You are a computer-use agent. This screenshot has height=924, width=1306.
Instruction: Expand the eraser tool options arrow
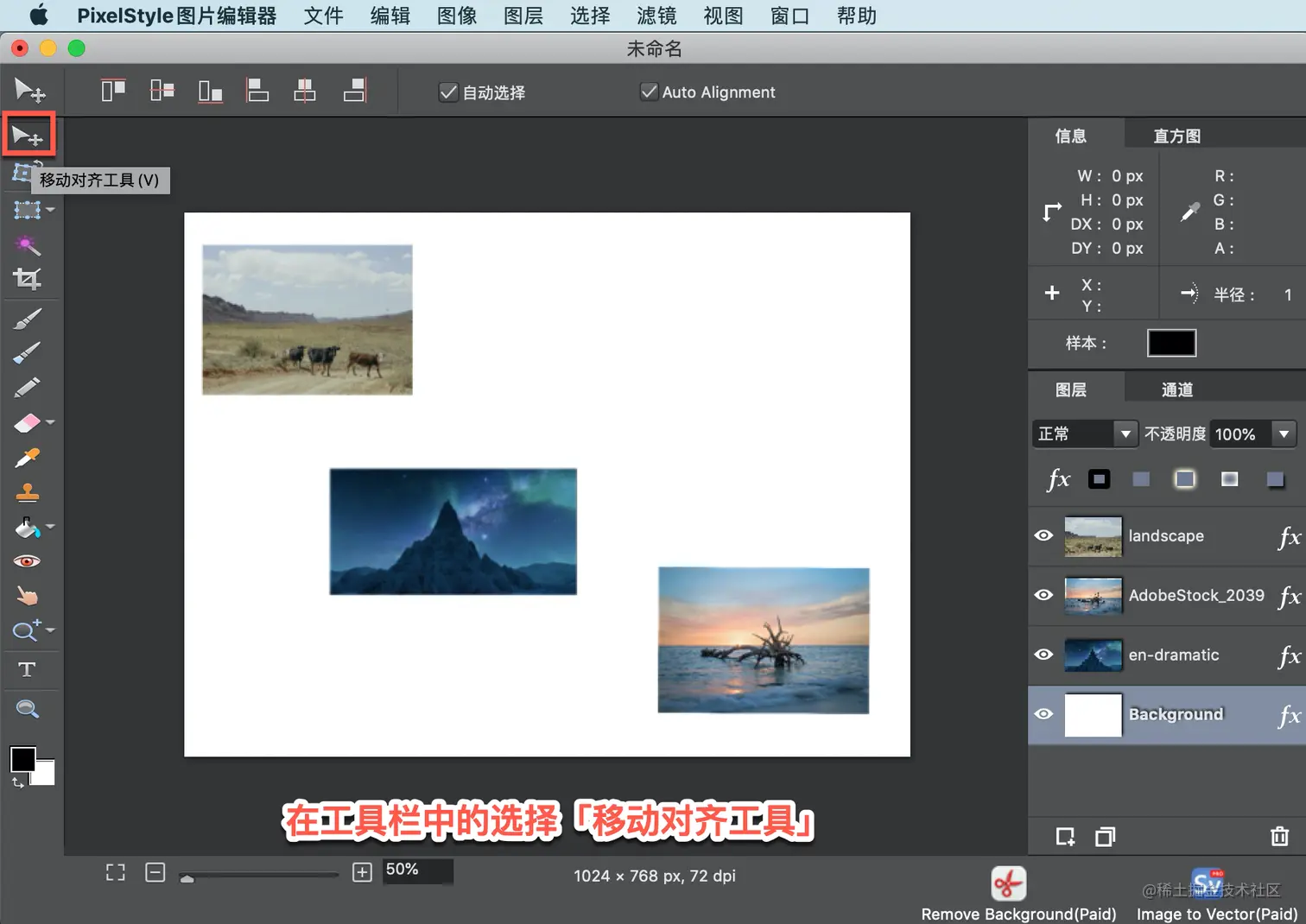pos(50,422)
